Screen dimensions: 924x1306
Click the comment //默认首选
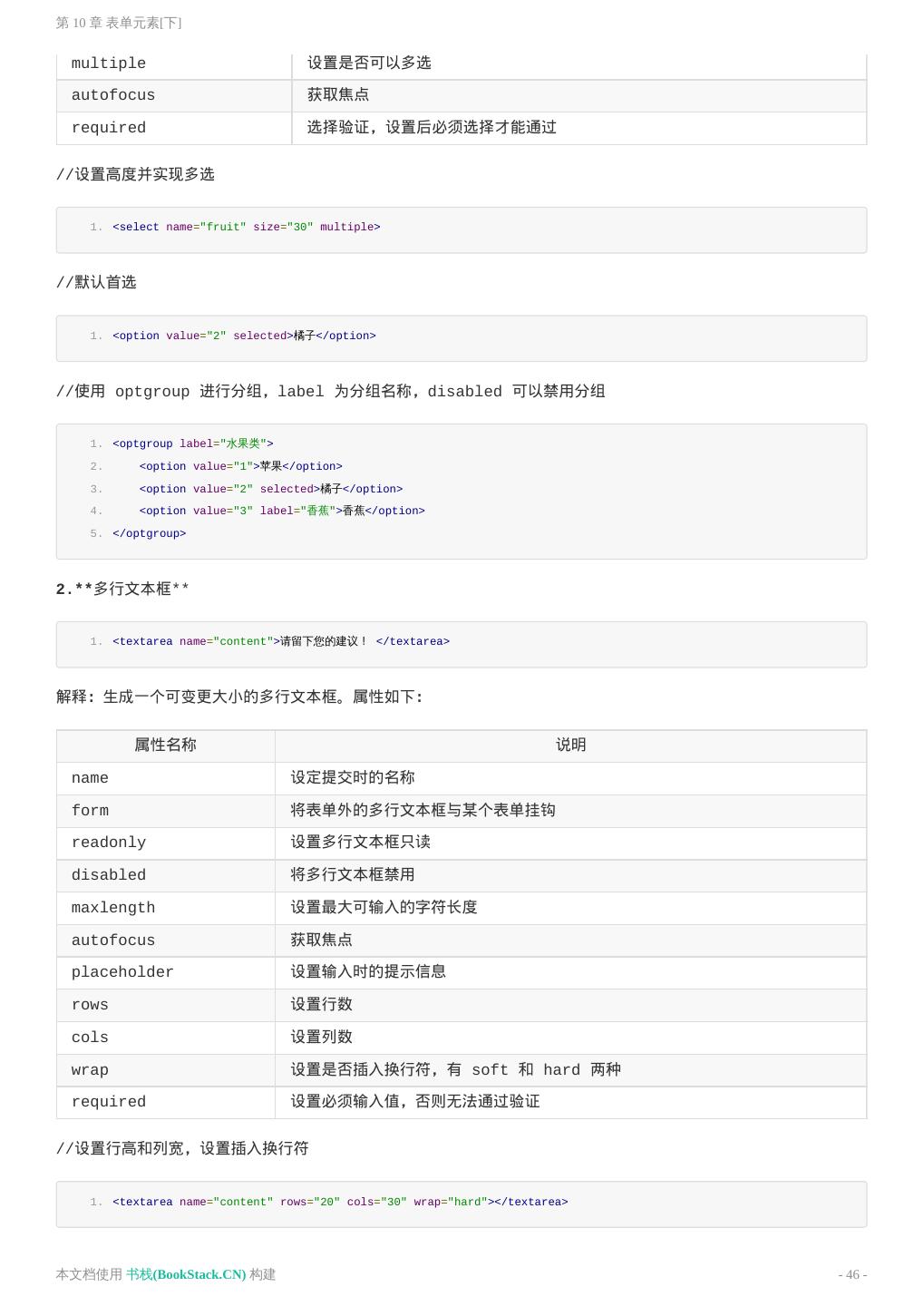(x=96, y=283)
